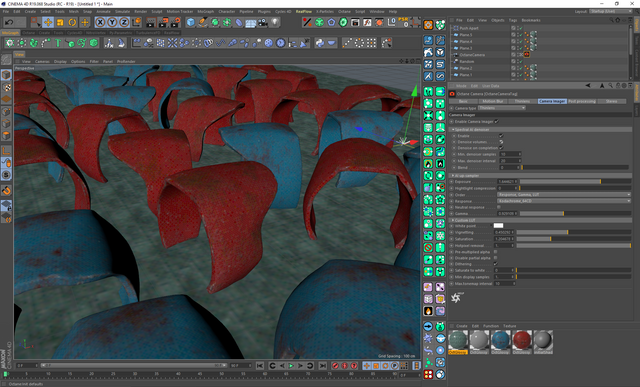
Task: Enable the Neutral response checkbox
Action: tap(499, 207)
